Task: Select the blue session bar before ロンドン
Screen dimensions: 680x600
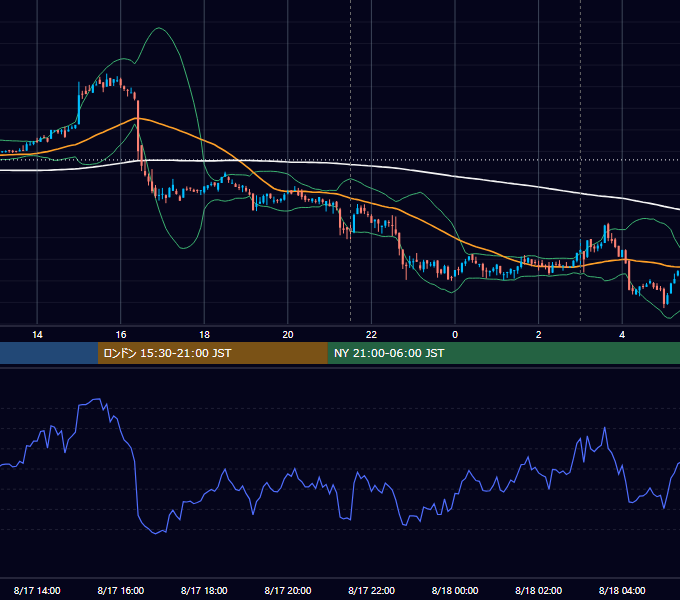Action: [49, 353]
